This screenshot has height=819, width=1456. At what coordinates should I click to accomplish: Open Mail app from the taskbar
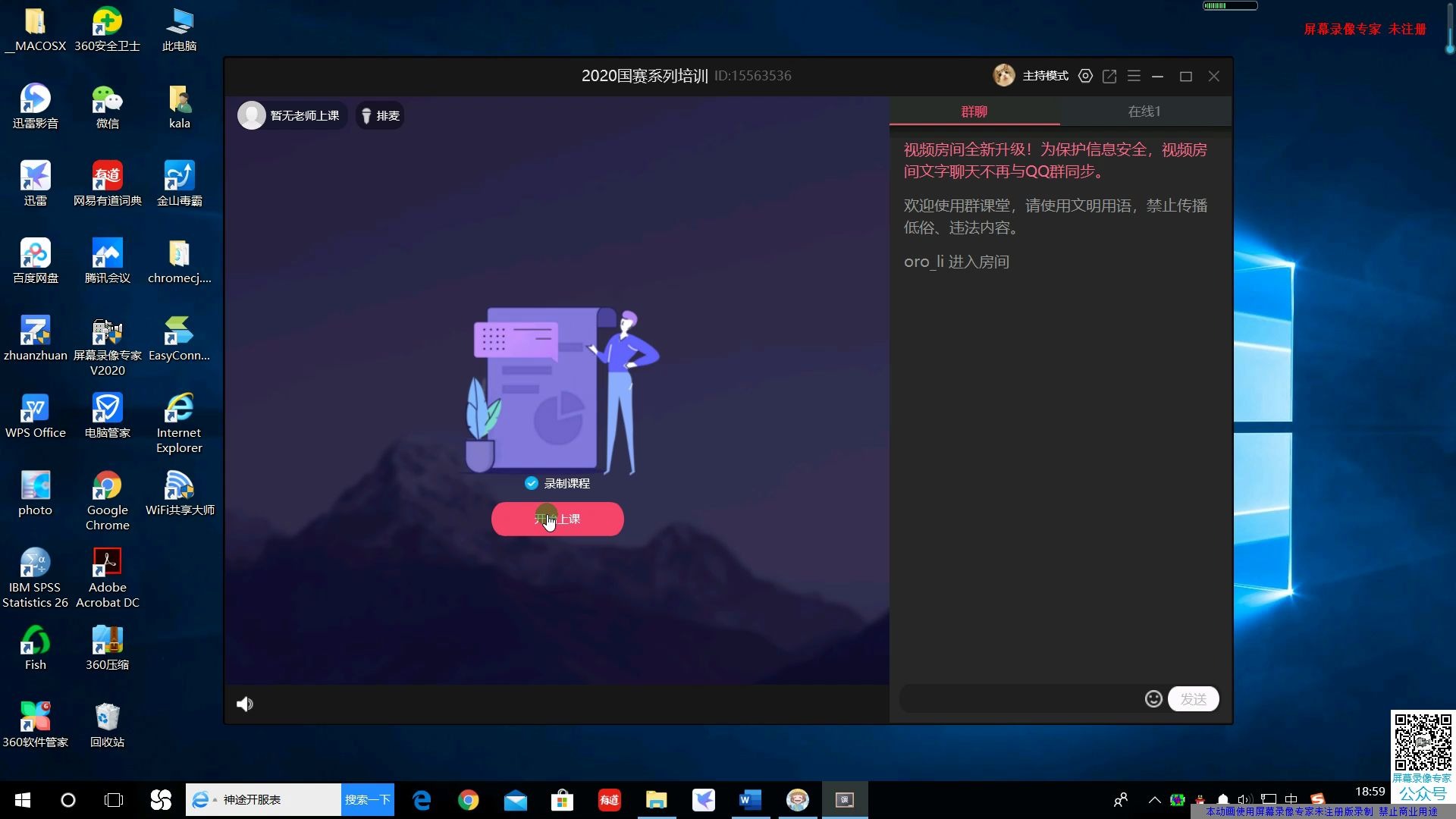pyautogui.click(x=516, y=800)
